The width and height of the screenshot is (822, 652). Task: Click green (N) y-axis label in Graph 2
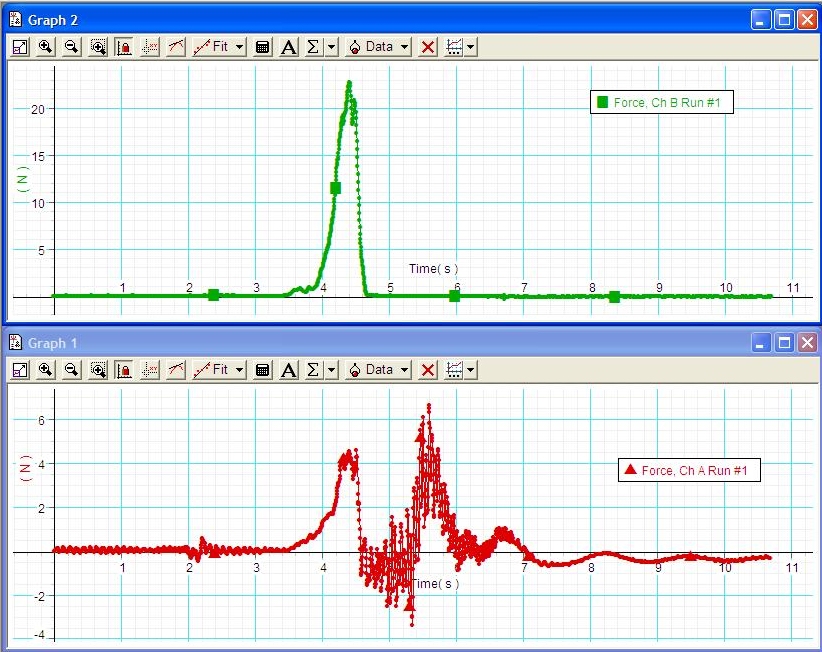[x=23, y=179]
